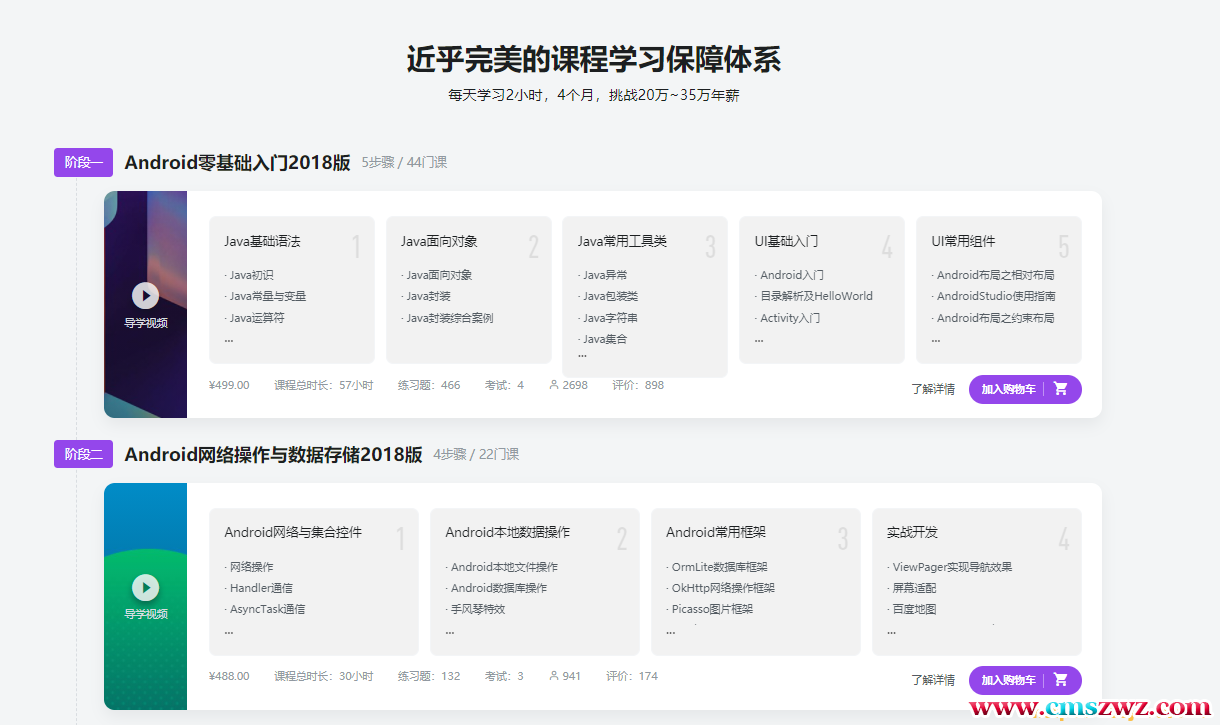Click the 941 learners person icon
The height and width of the screenshot is (725, 1220).
(554, 676)
